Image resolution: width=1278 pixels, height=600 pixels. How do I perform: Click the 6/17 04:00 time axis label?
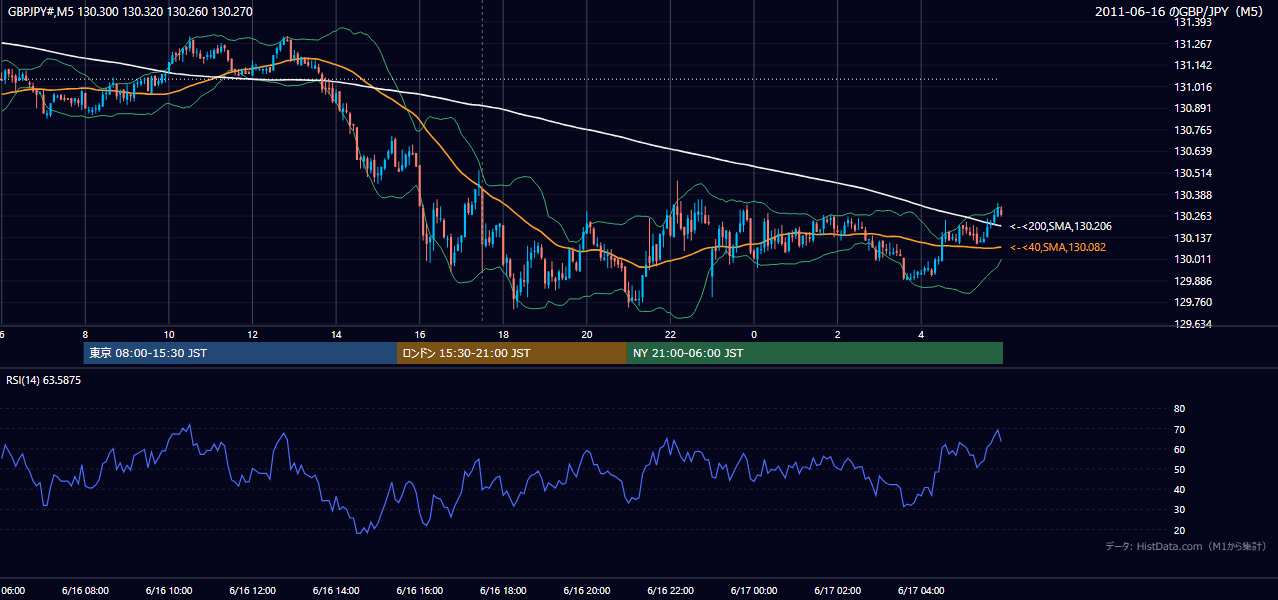click(921, 591)
